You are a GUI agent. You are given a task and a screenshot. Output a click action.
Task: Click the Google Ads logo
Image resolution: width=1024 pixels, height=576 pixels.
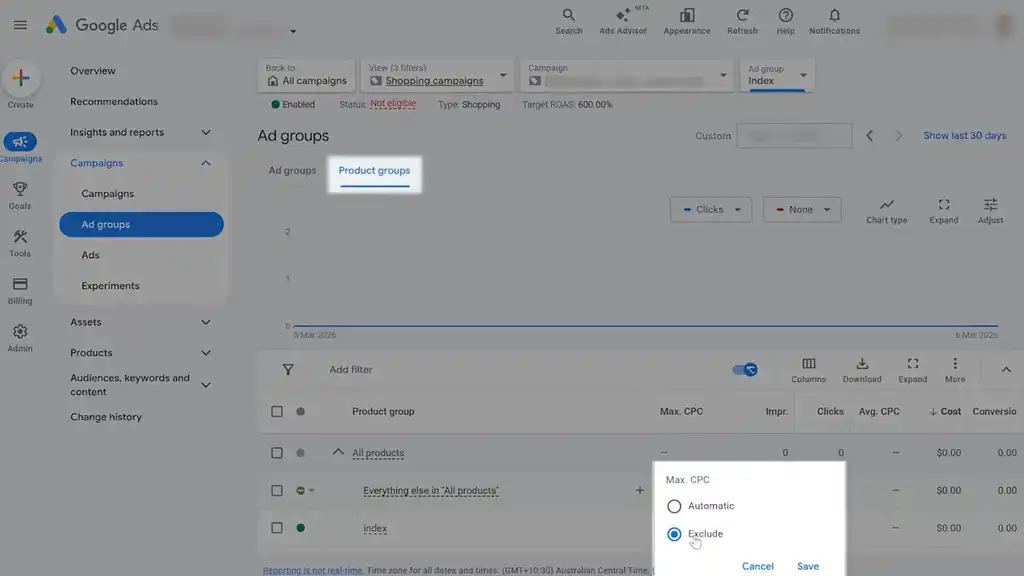[101, 25]
